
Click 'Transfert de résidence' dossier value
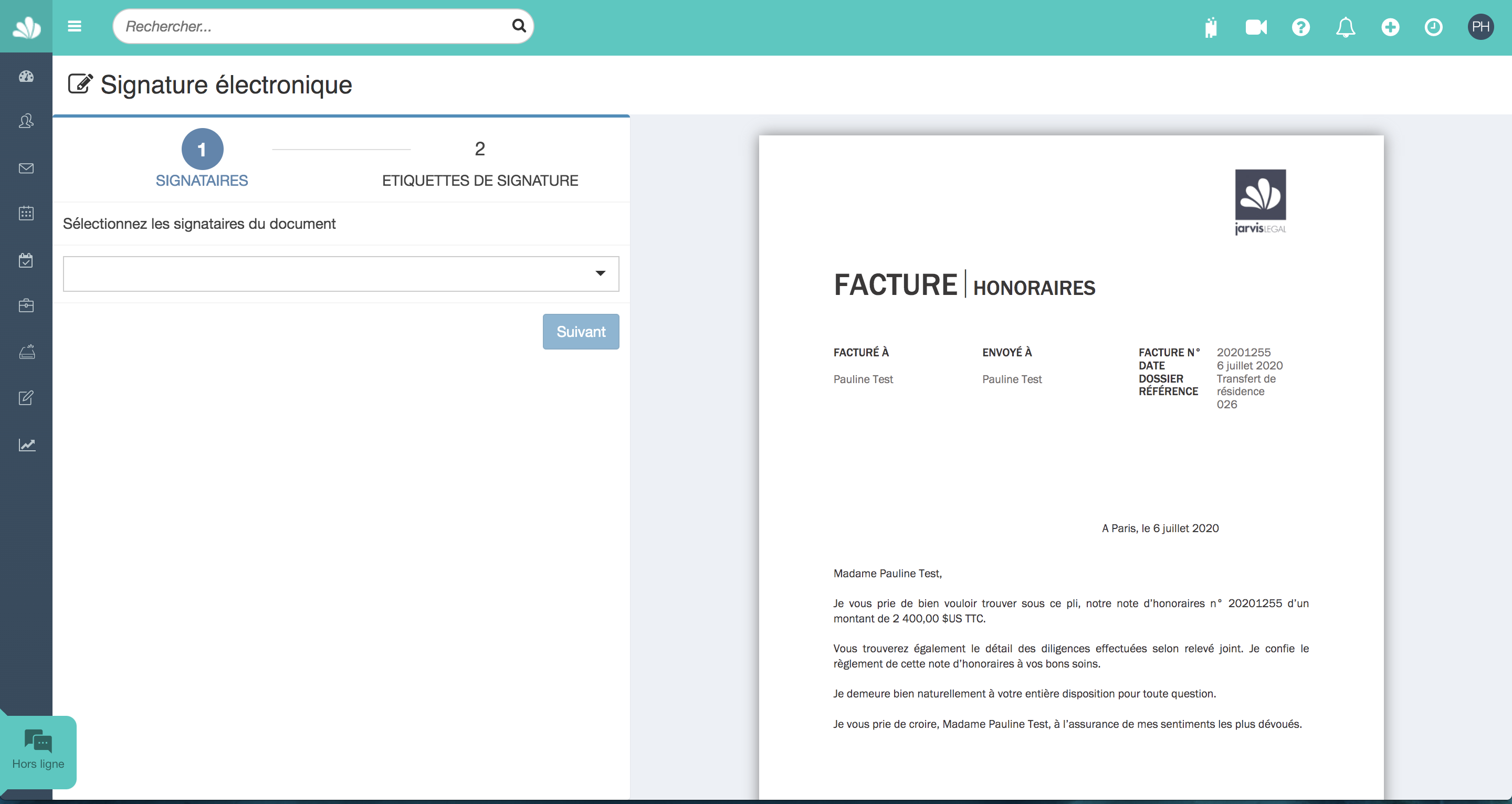pyautogui.click(x=1245, y=385)
